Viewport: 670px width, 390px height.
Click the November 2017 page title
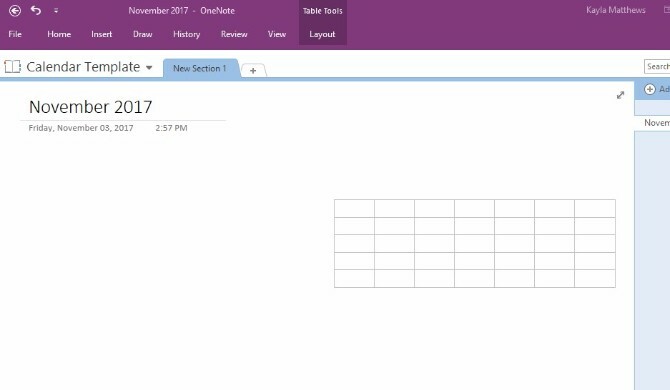91,107
